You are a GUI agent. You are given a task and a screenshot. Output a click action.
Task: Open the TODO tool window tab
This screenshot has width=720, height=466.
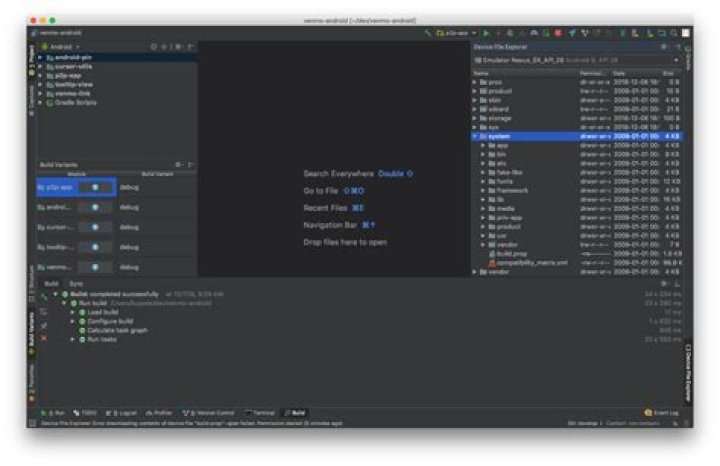click(x=85, y=413)
